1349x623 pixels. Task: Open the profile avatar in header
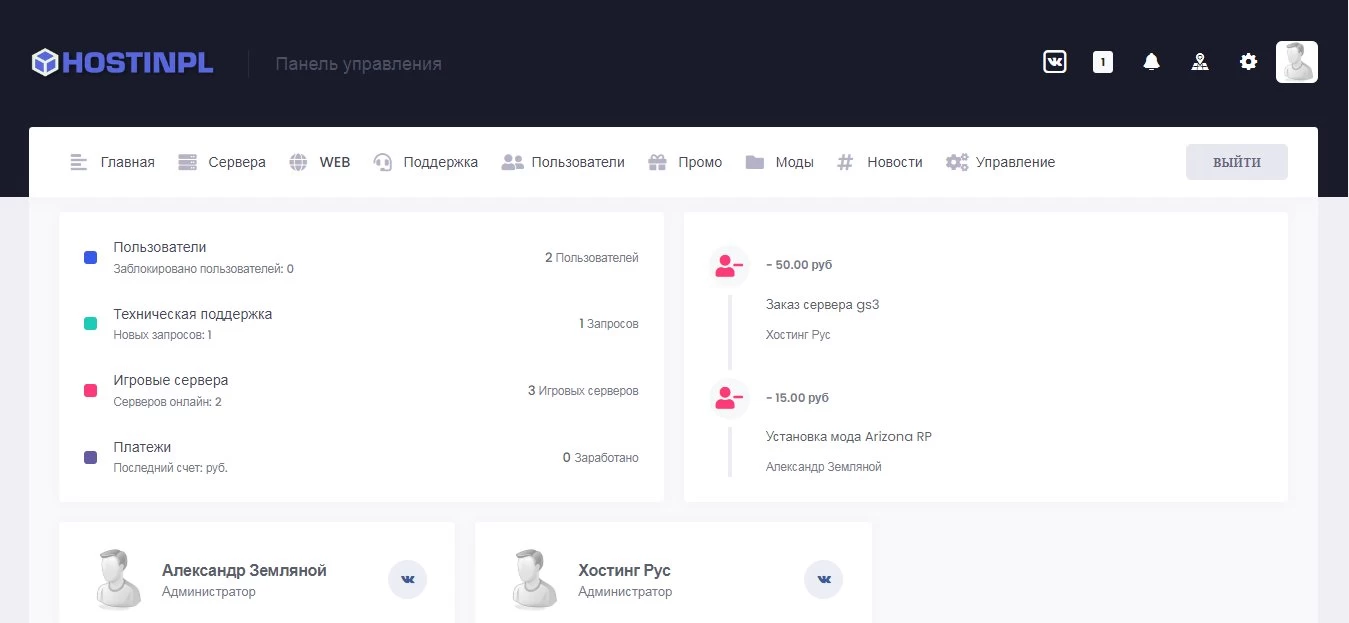point(1297,62)
